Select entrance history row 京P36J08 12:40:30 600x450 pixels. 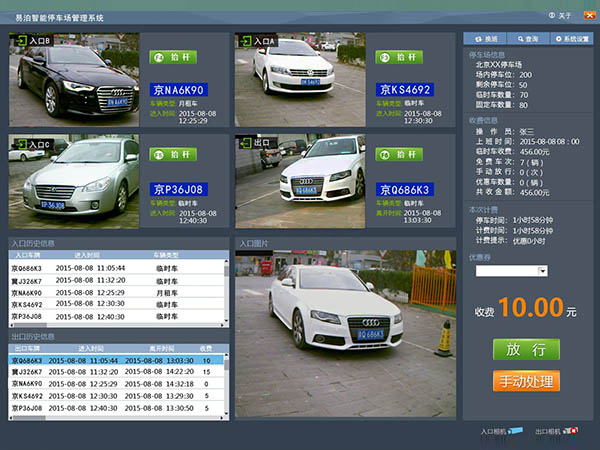[x=116, y=316]
